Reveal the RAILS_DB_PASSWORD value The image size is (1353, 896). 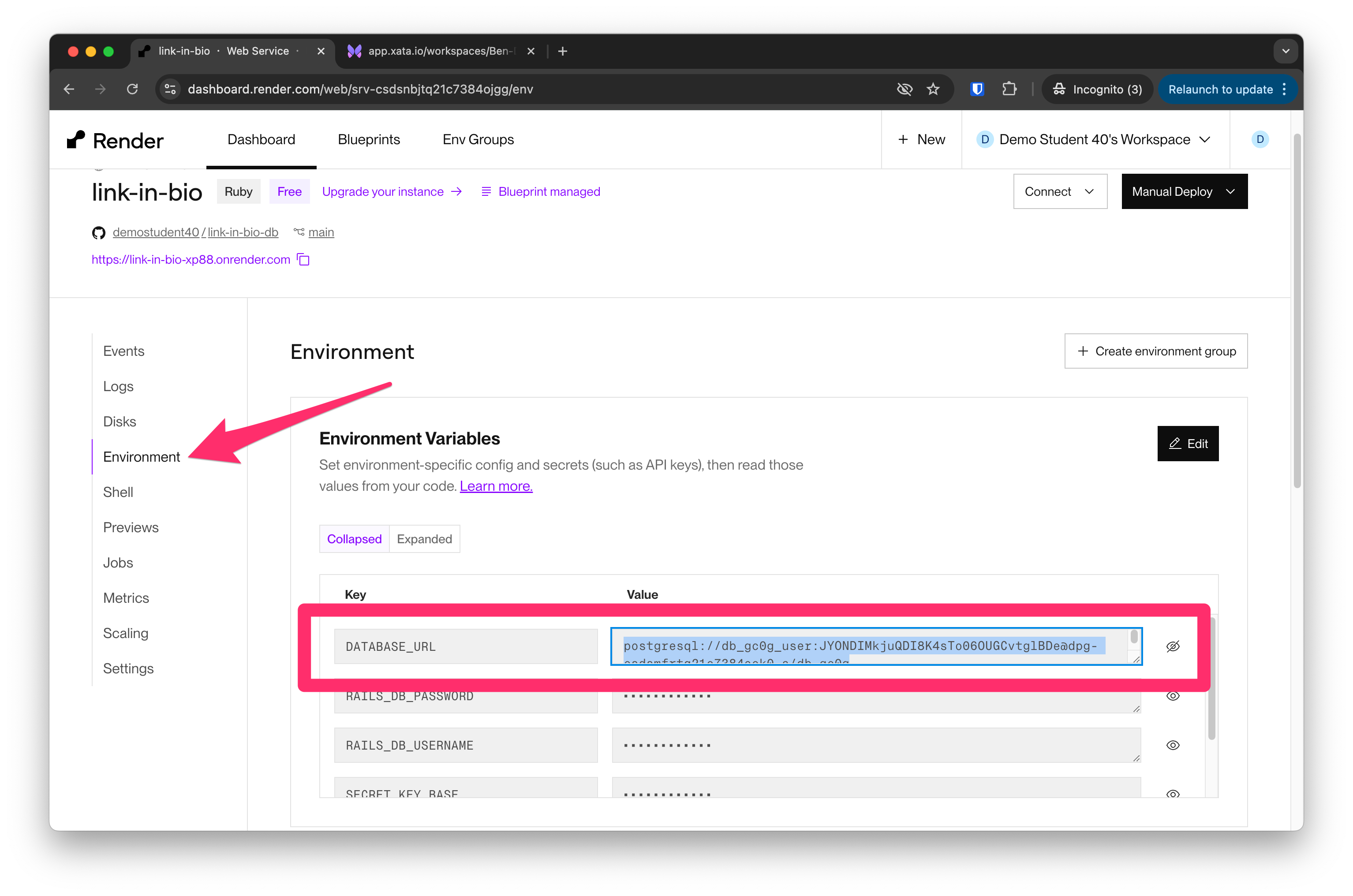click(1173, 696)
